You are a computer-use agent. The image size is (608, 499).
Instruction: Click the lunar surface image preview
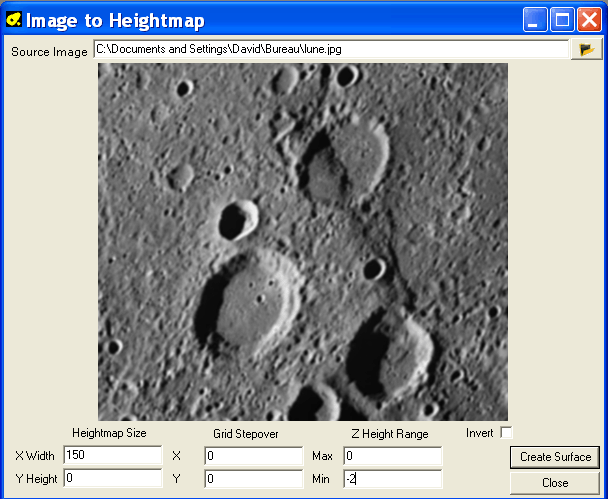[302, 241]
